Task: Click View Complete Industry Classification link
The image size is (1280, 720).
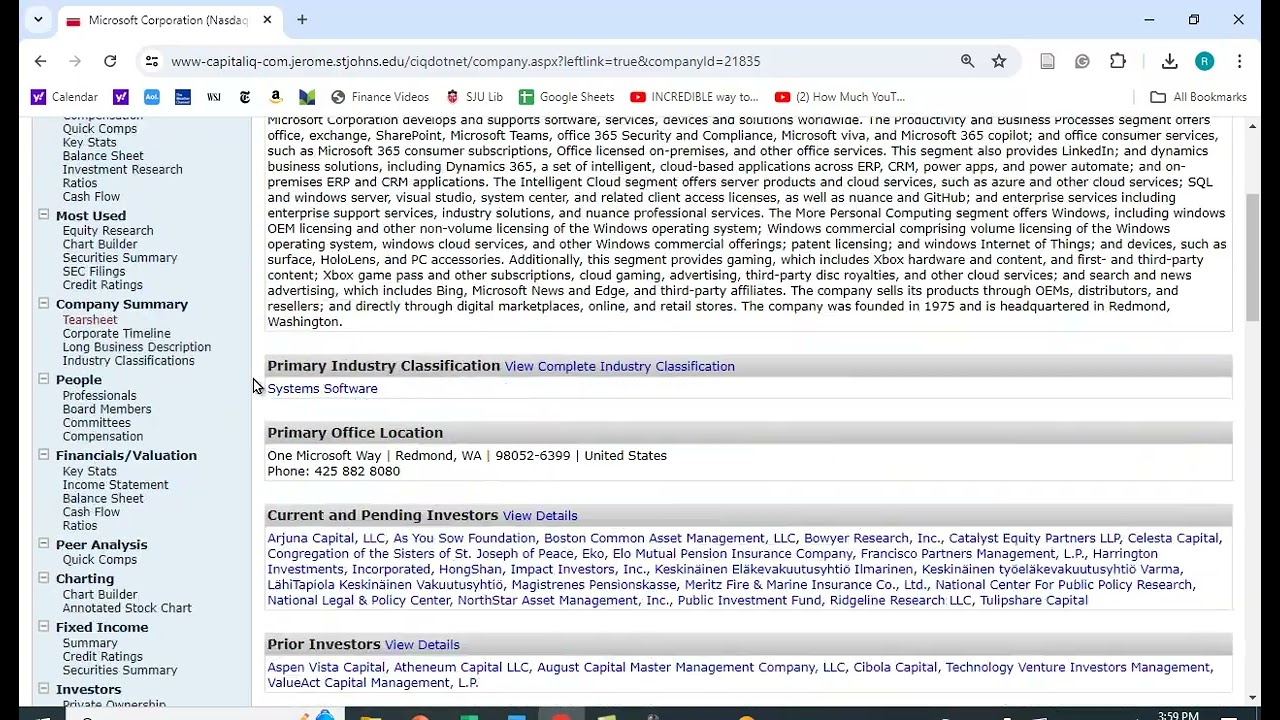Action: (620, 366)
